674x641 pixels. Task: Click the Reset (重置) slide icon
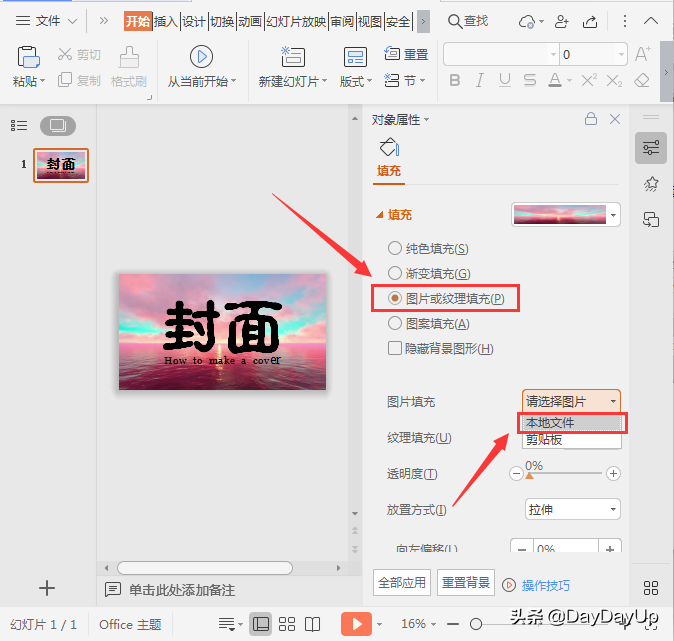click(x=392, y=53)
